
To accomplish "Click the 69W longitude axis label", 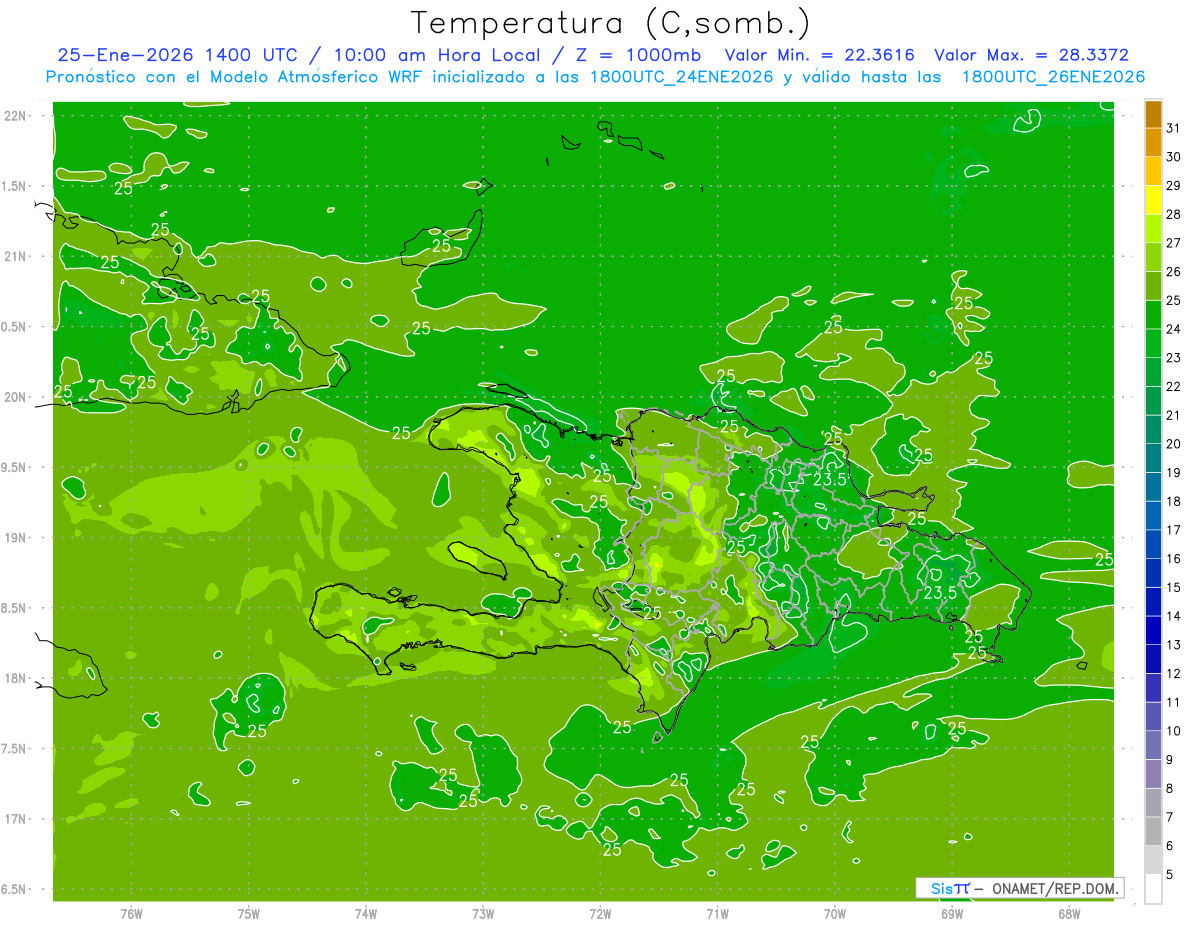I will click(952, 913).
